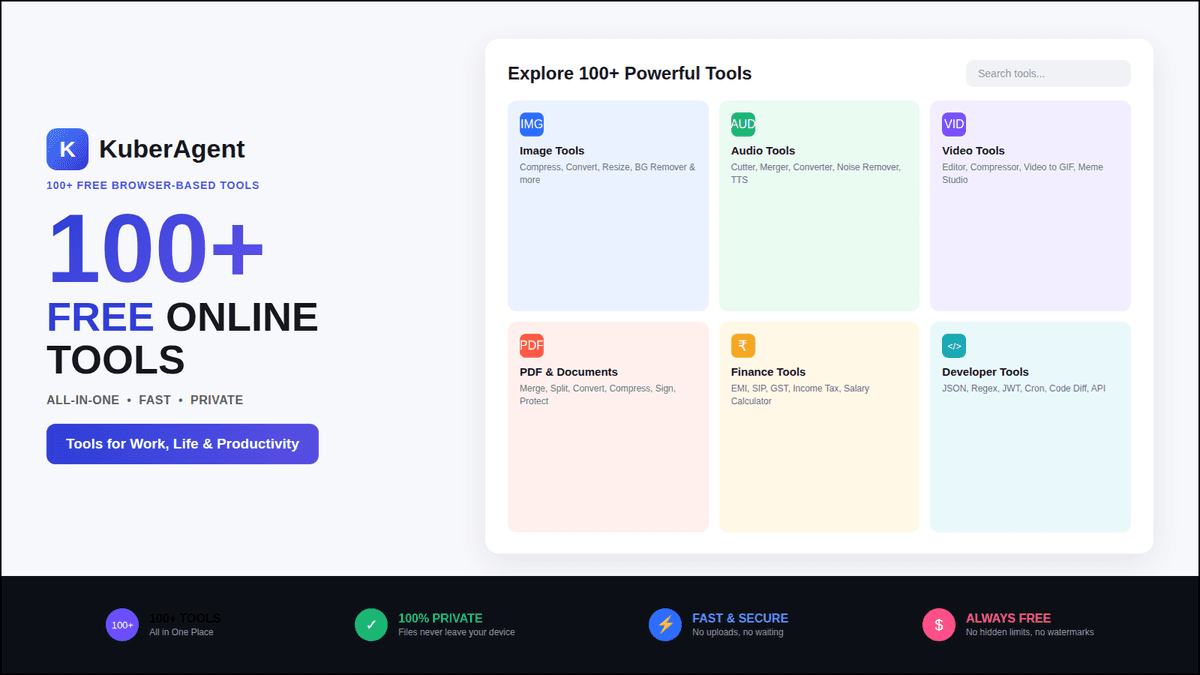Click the code brackets icon on Developer Tools card
This screenshot has height=675, width=1200.
click(x=954, y=345)
